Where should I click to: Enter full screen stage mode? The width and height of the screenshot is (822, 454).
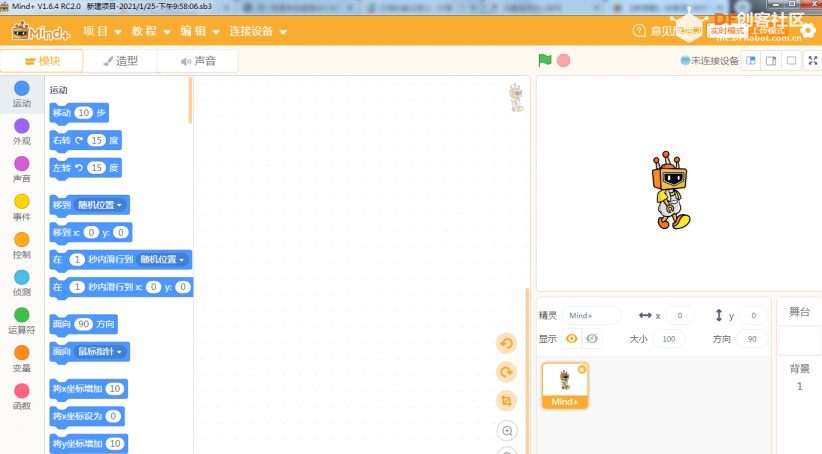813,61
